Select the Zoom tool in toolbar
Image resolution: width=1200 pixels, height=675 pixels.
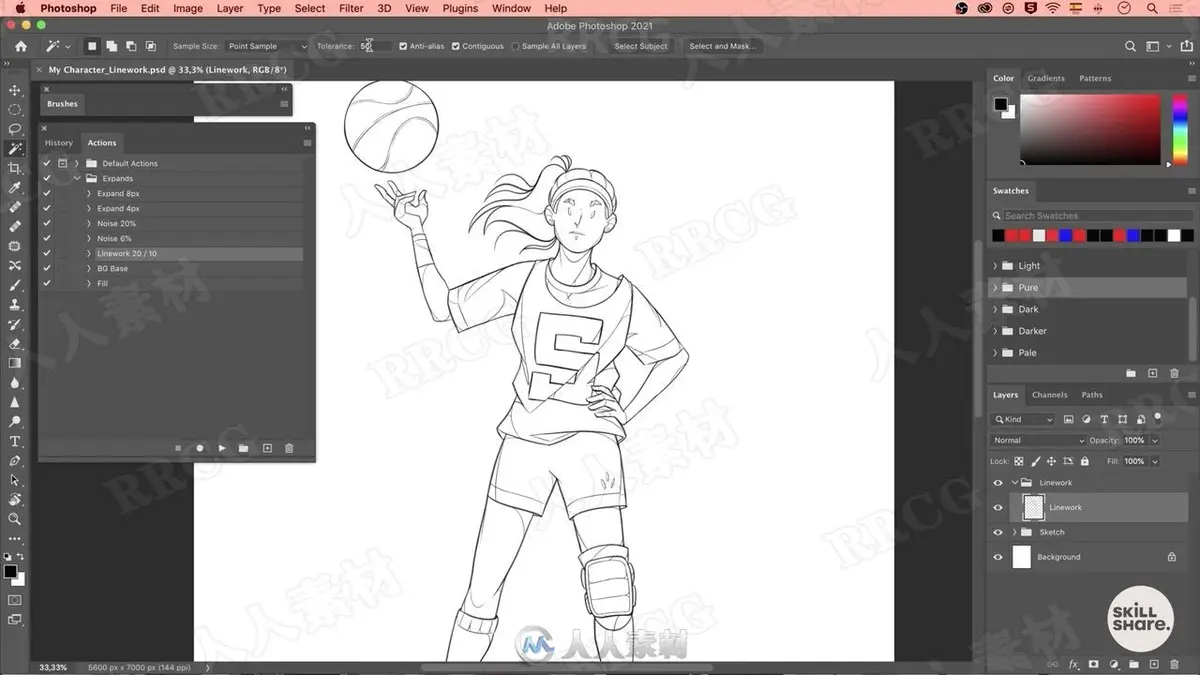pyautogui.click(x=15, y=519)
